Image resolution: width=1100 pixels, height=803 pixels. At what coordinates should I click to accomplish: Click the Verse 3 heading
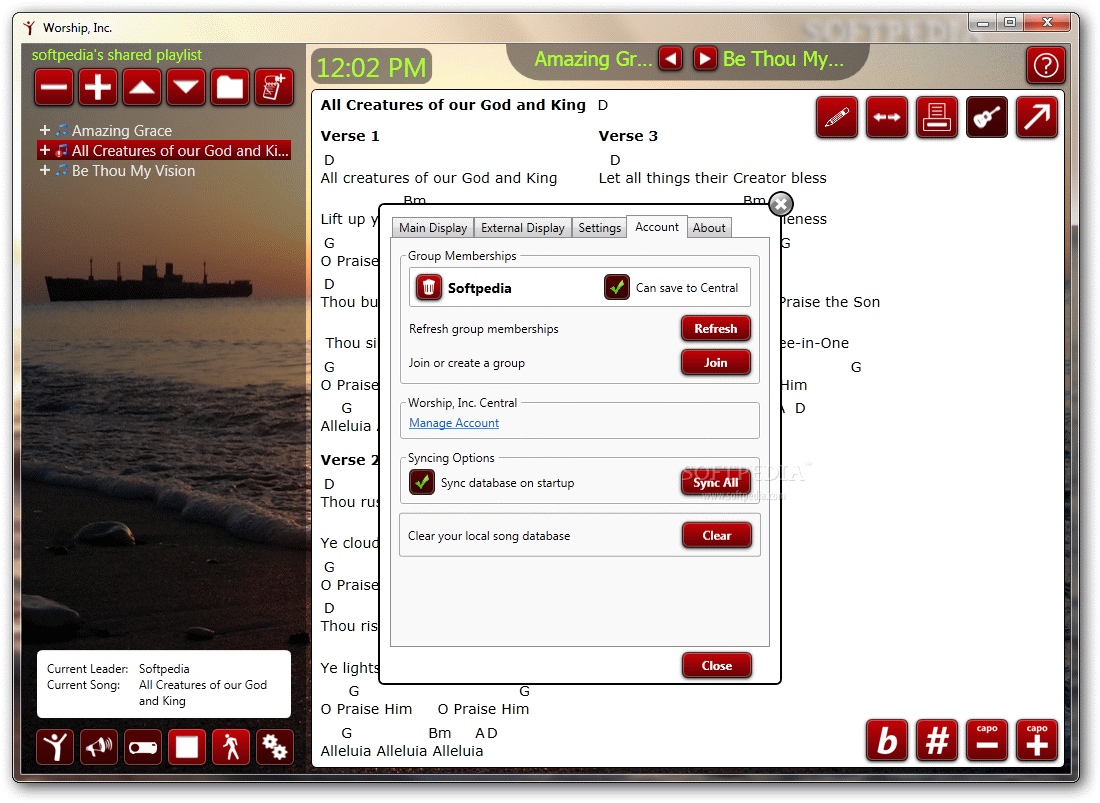click(x=628, y=136)
